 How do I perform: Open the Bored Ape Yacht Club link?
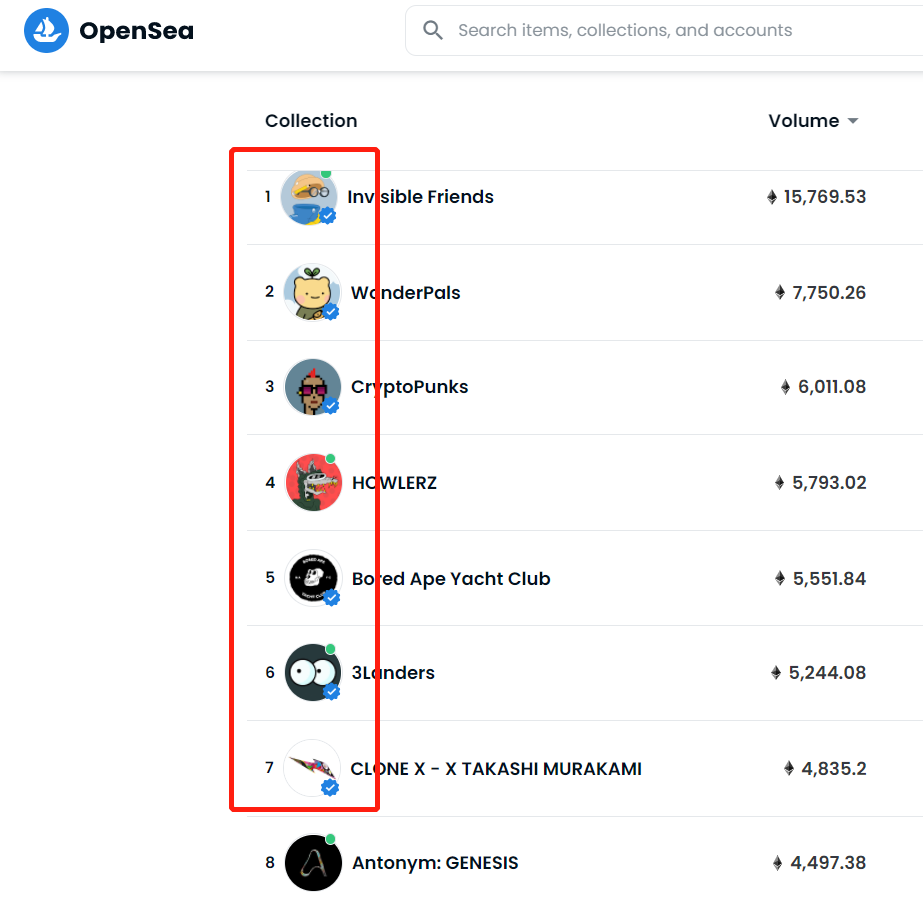pos(451,579)
